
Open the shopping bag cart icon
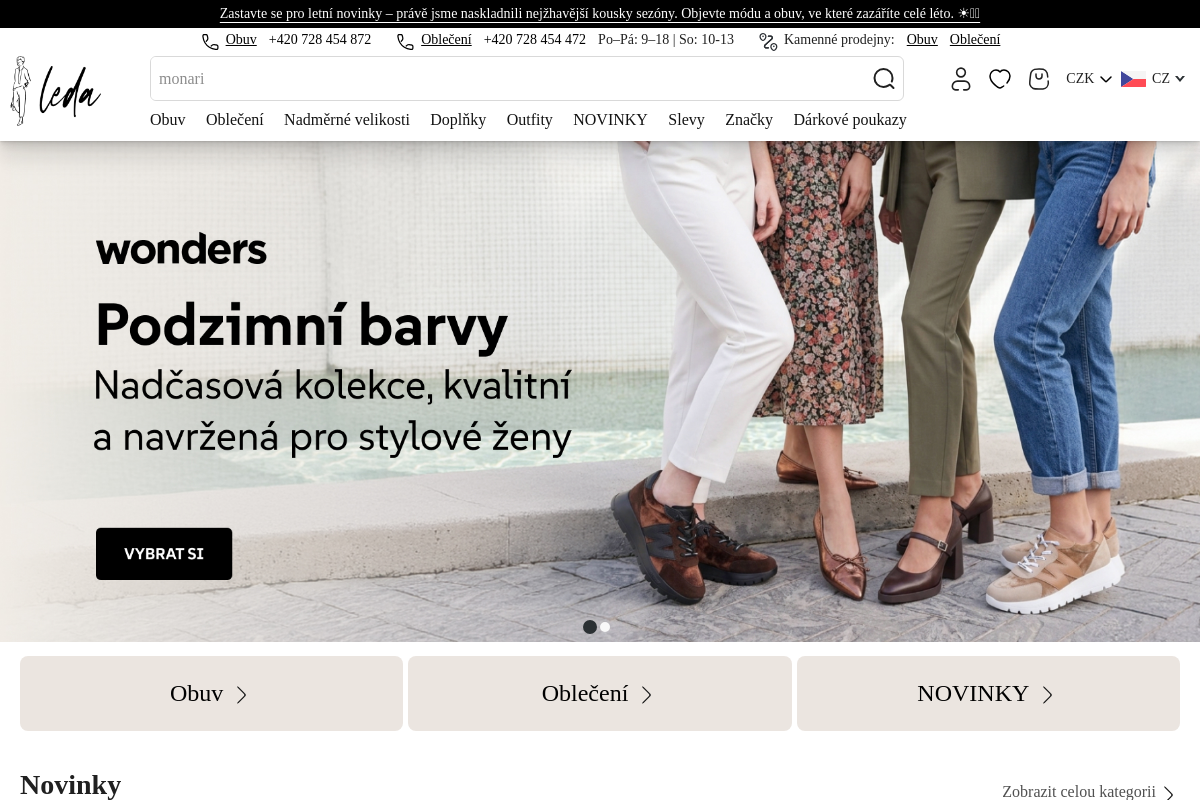(1039, 79)
